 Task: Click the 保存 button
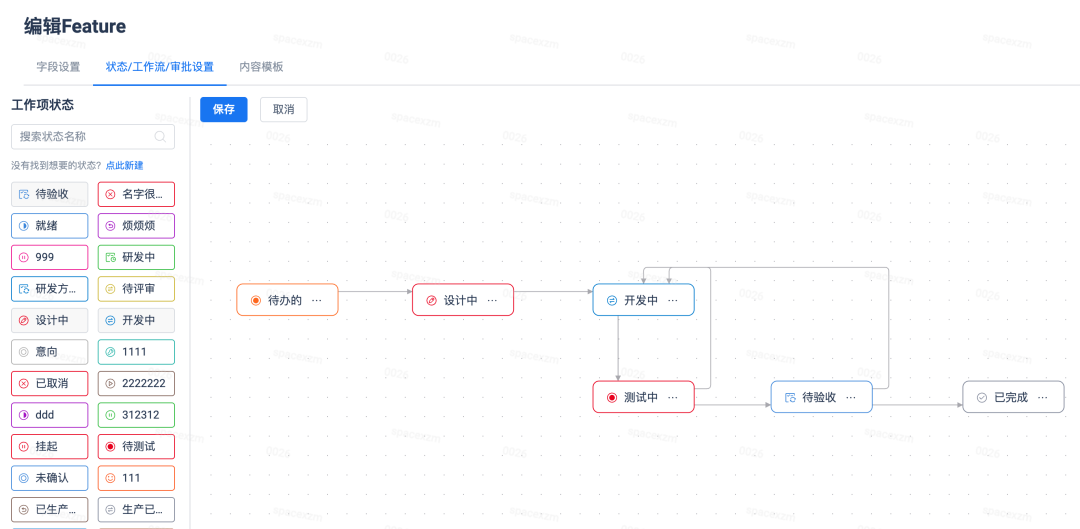[x=224, y=110]
